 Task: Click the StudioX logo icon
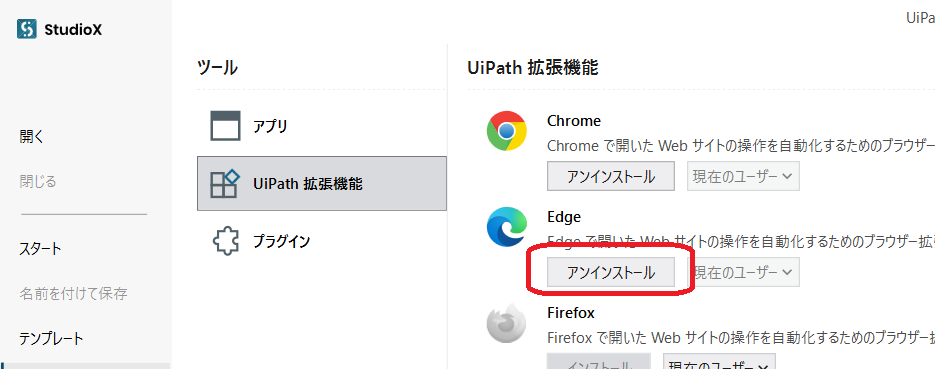[x=27, y=29]
